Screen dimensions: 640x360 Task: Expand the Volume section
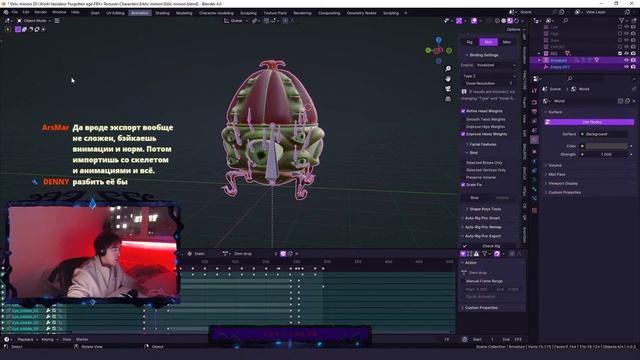554,165
